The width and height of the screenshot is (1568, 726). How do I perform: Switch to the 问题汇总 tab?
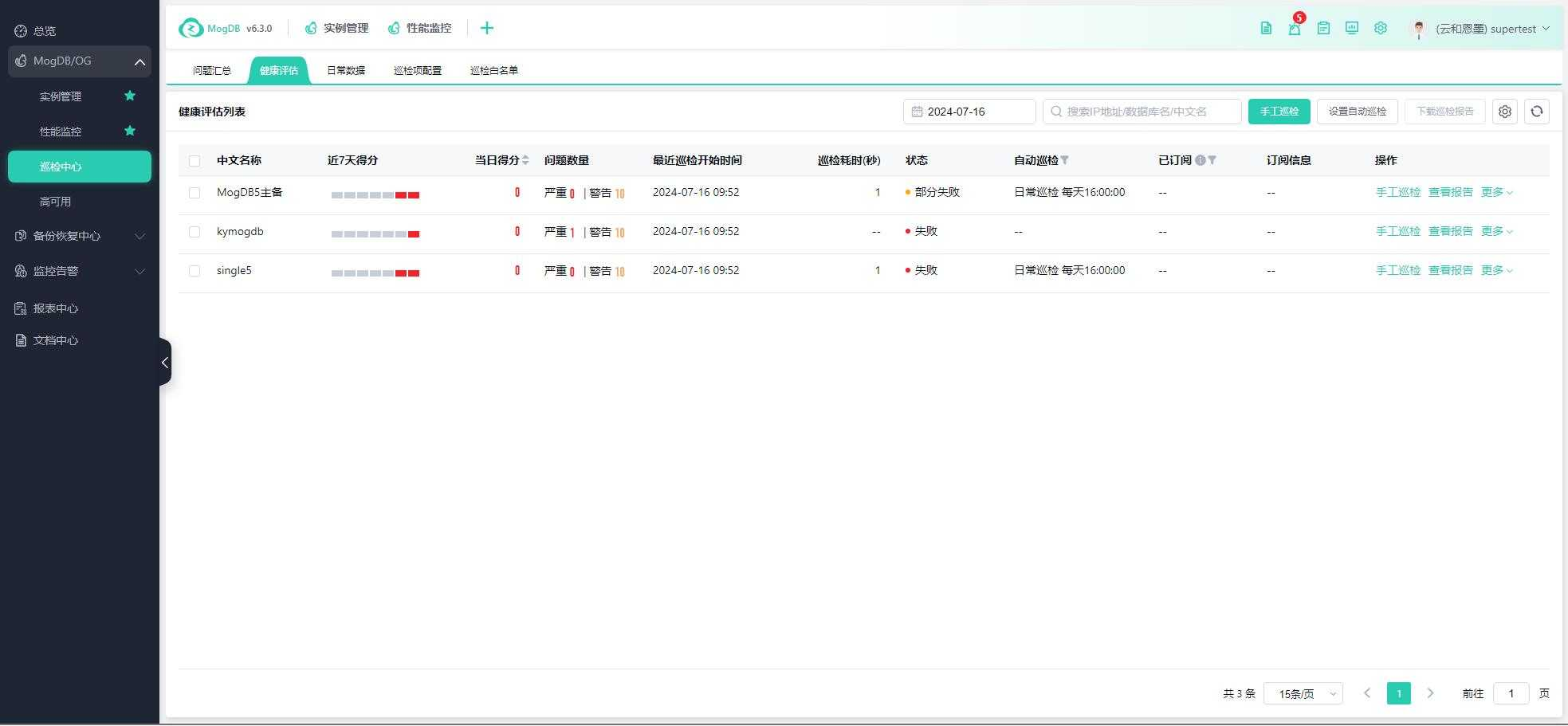[212, 70]
